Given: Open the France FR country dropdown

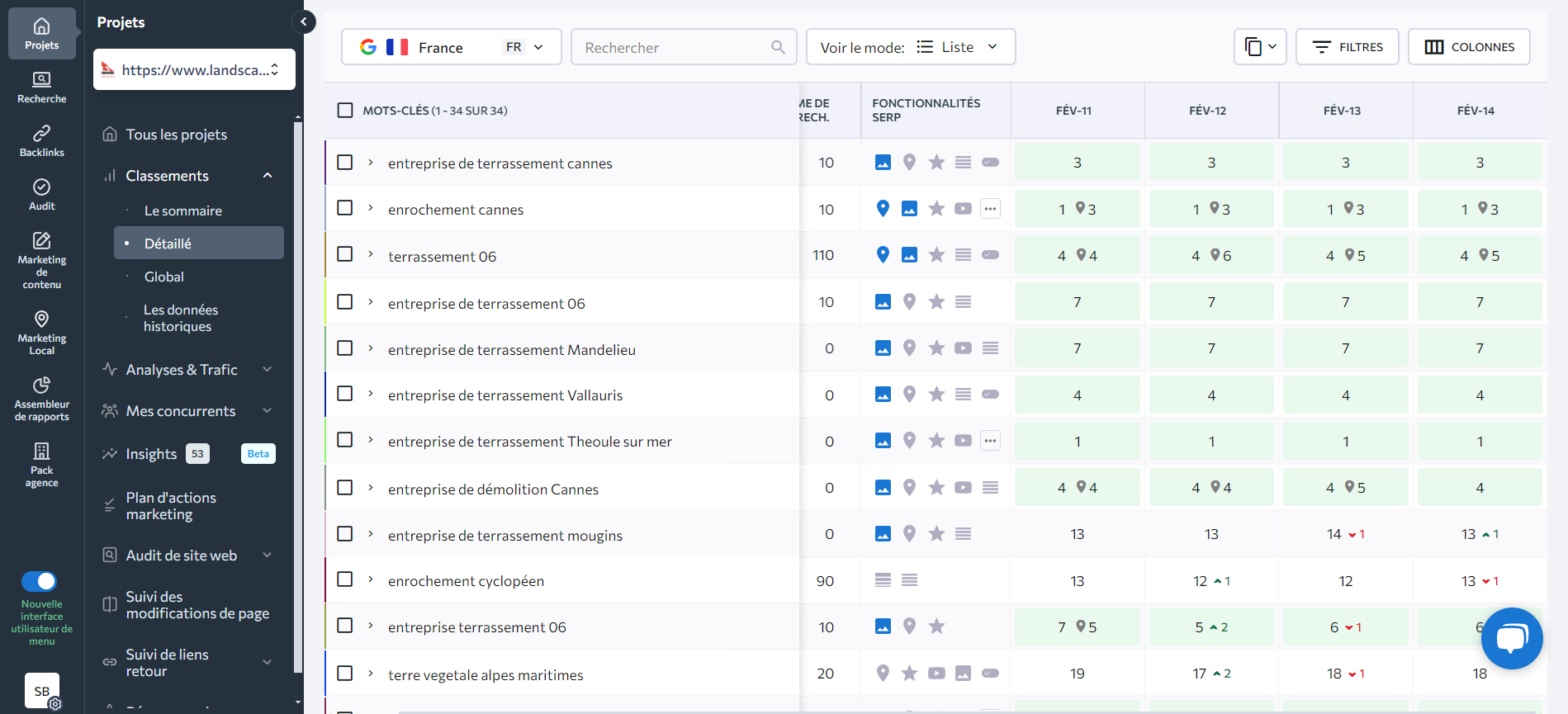Looking at the screenshot, I should tap(451, 47).
